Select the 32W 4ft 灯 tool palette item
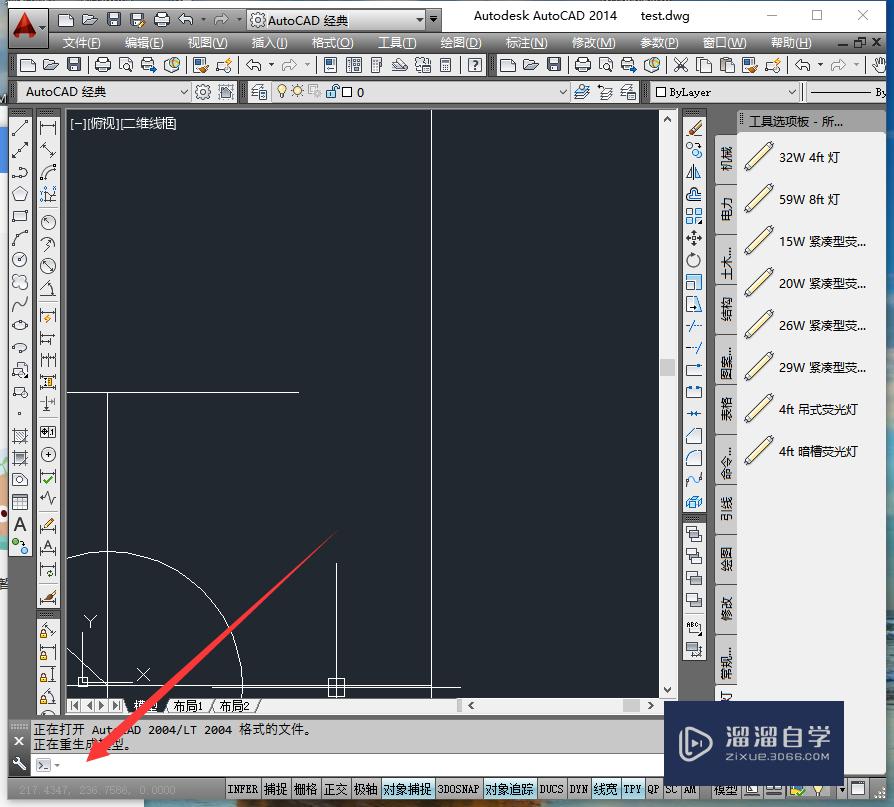Viewport: 894px width, 807px height. [x=810, y=157]
